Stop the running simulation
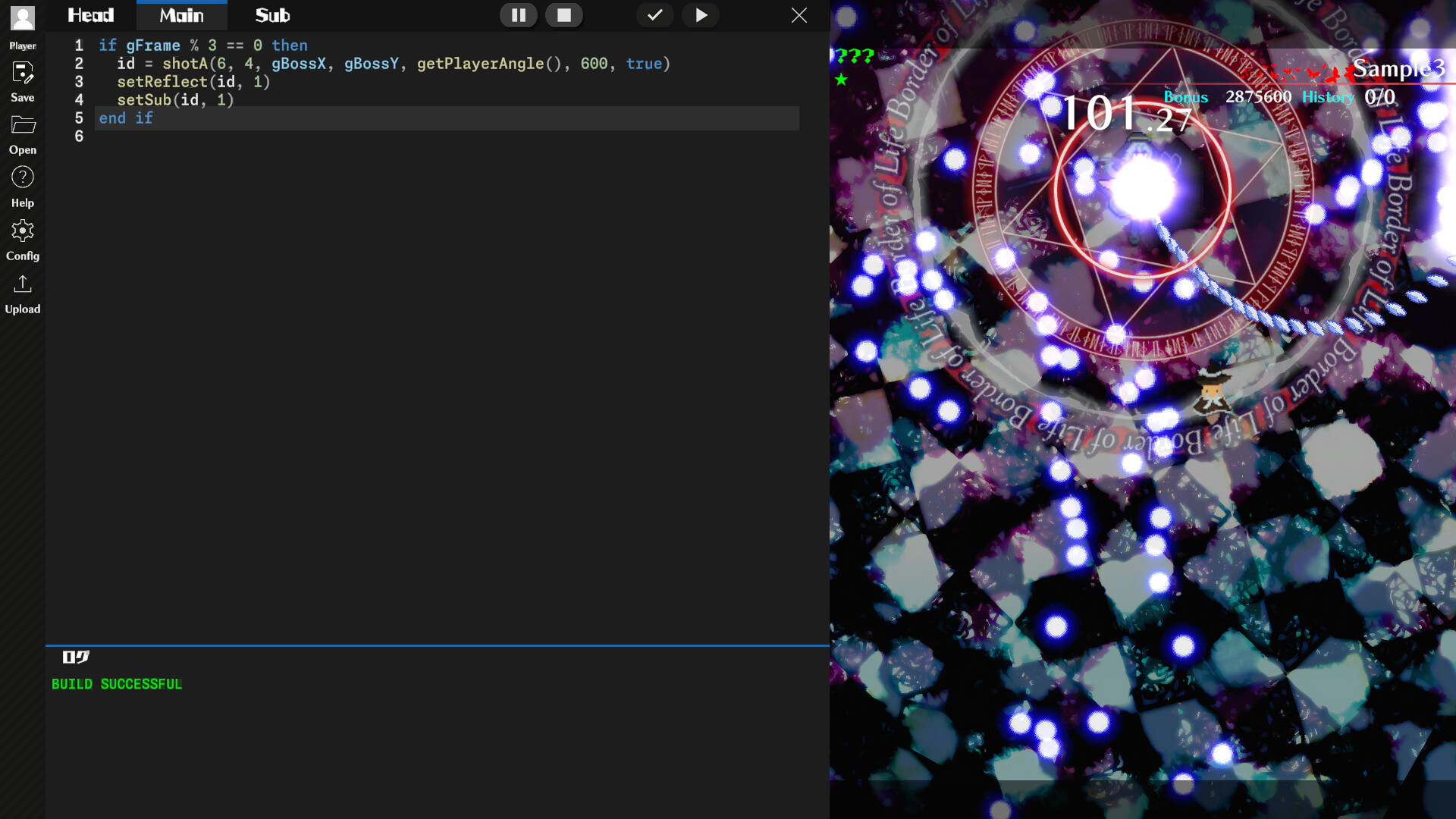 564,15
